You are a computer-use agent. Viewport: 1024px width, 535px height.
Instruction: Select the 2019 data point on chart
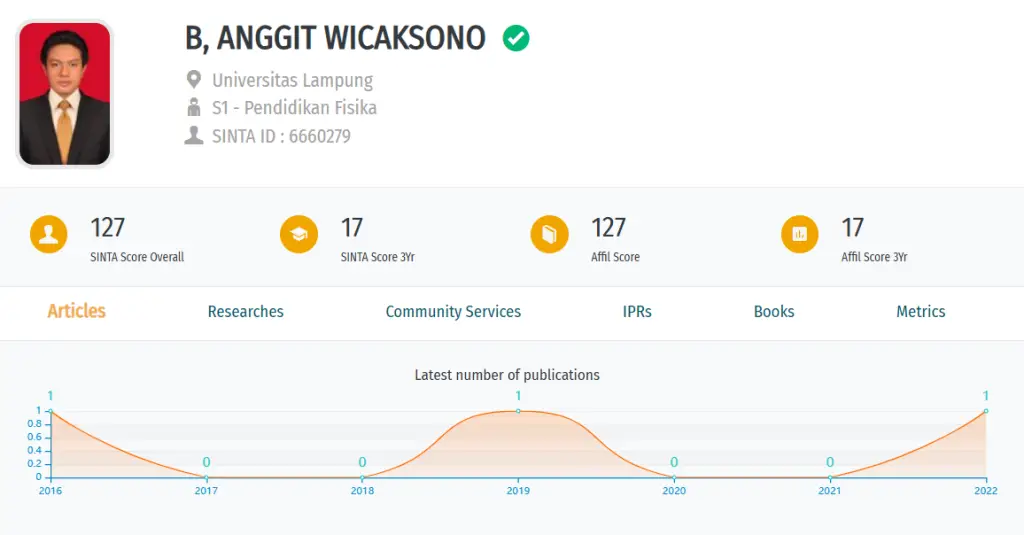519,411
